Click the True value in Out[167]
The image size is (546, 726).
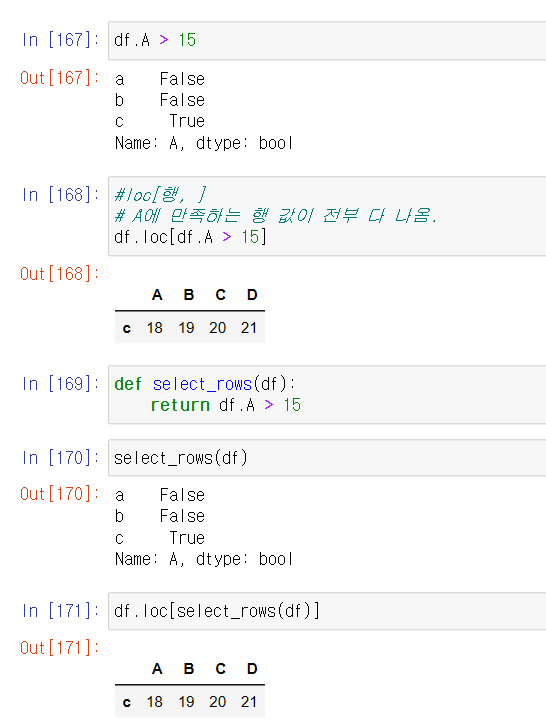tap(187, 121)
